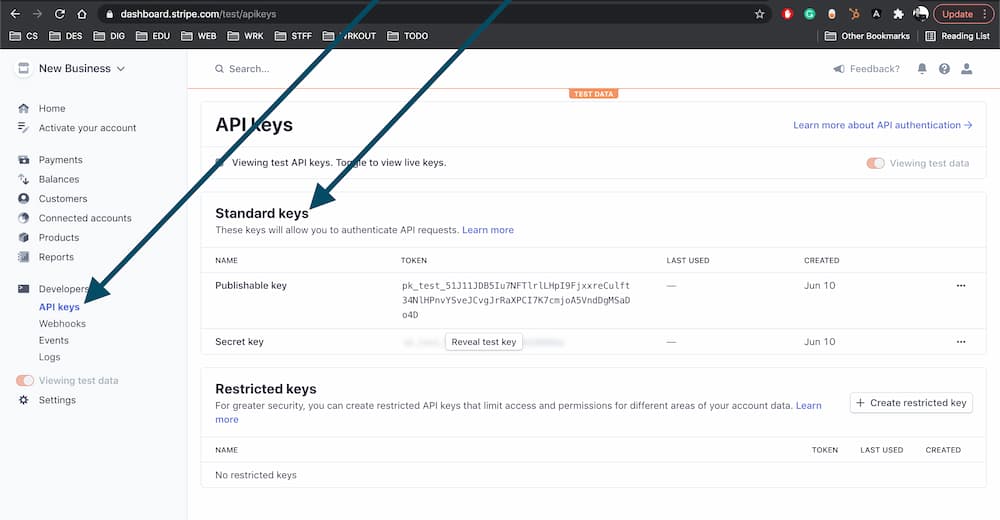The image size is (1000, 520).
Task: Click the Home icon in sidebar
Action: tap(24, 108)
